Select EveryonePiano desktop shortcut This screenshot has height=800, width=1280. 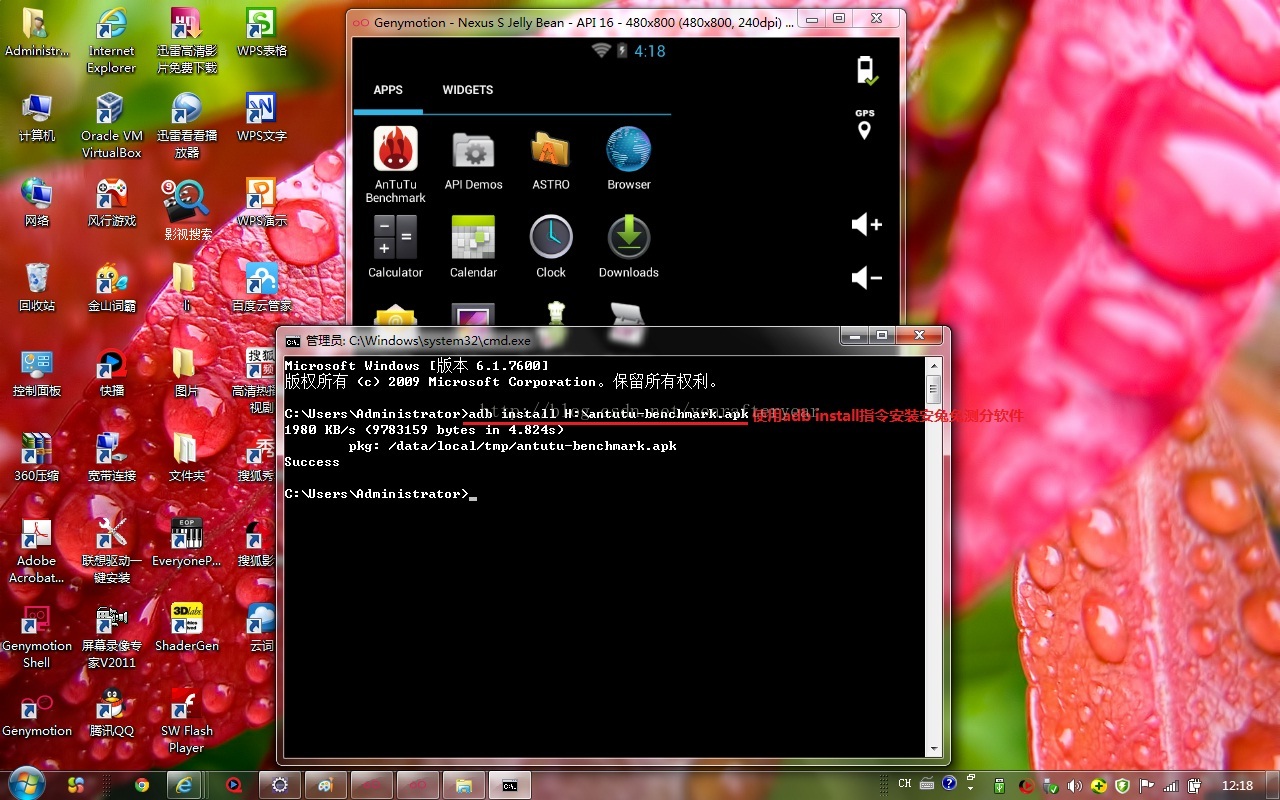coord(186,543)
